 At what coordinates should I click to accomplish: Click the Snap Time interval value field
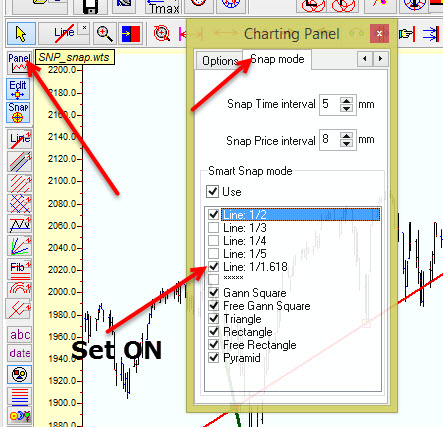point(329,104)
